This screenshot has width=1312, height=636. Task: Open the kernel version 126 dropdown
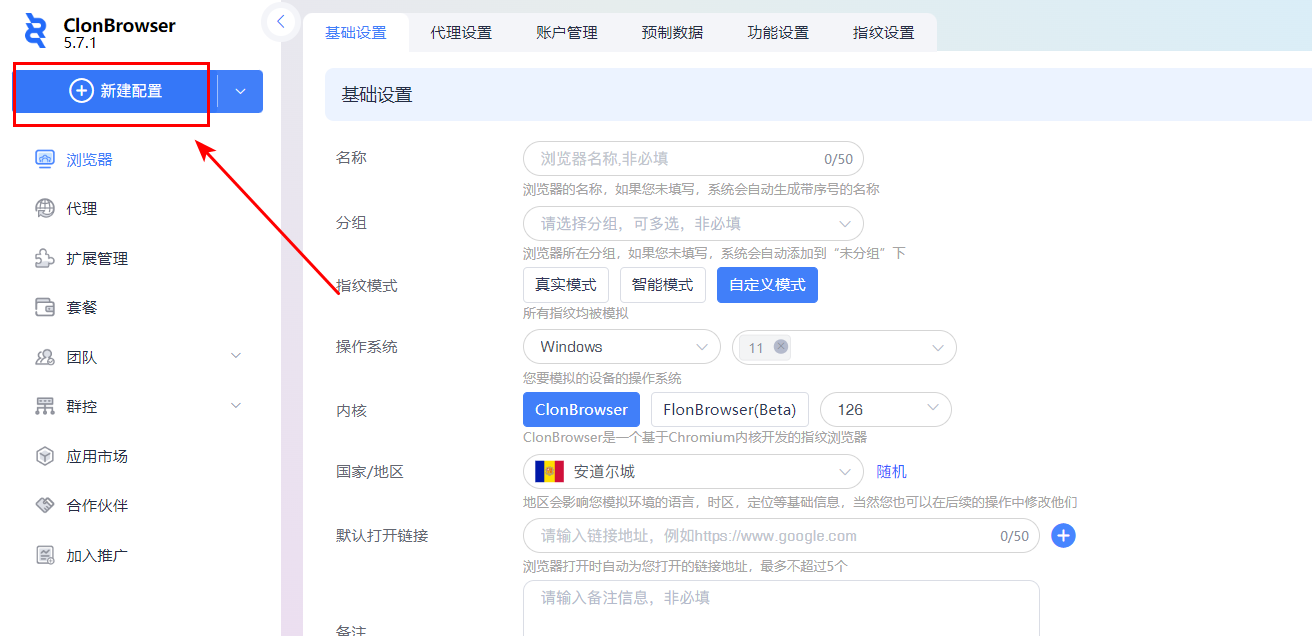click(x=885, y=409)
